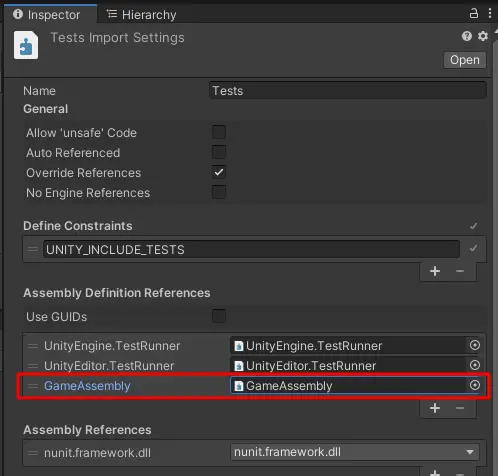The width and height of the screenshot is (498, 476).
Task: Click the Tests assembly definition asset icon
Action: click(26, 45)
